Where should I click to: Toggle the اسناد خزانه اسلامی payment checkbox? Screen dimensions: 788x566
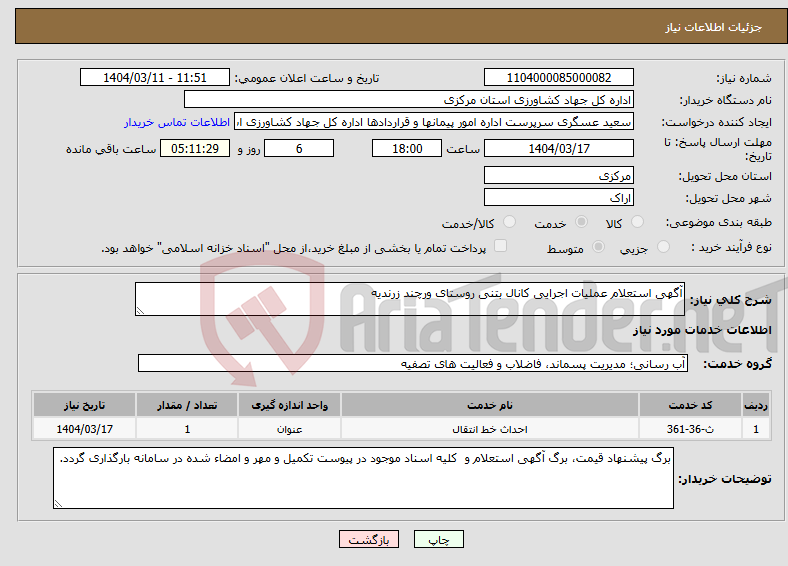pyautogui.click(x=501, y=245)
